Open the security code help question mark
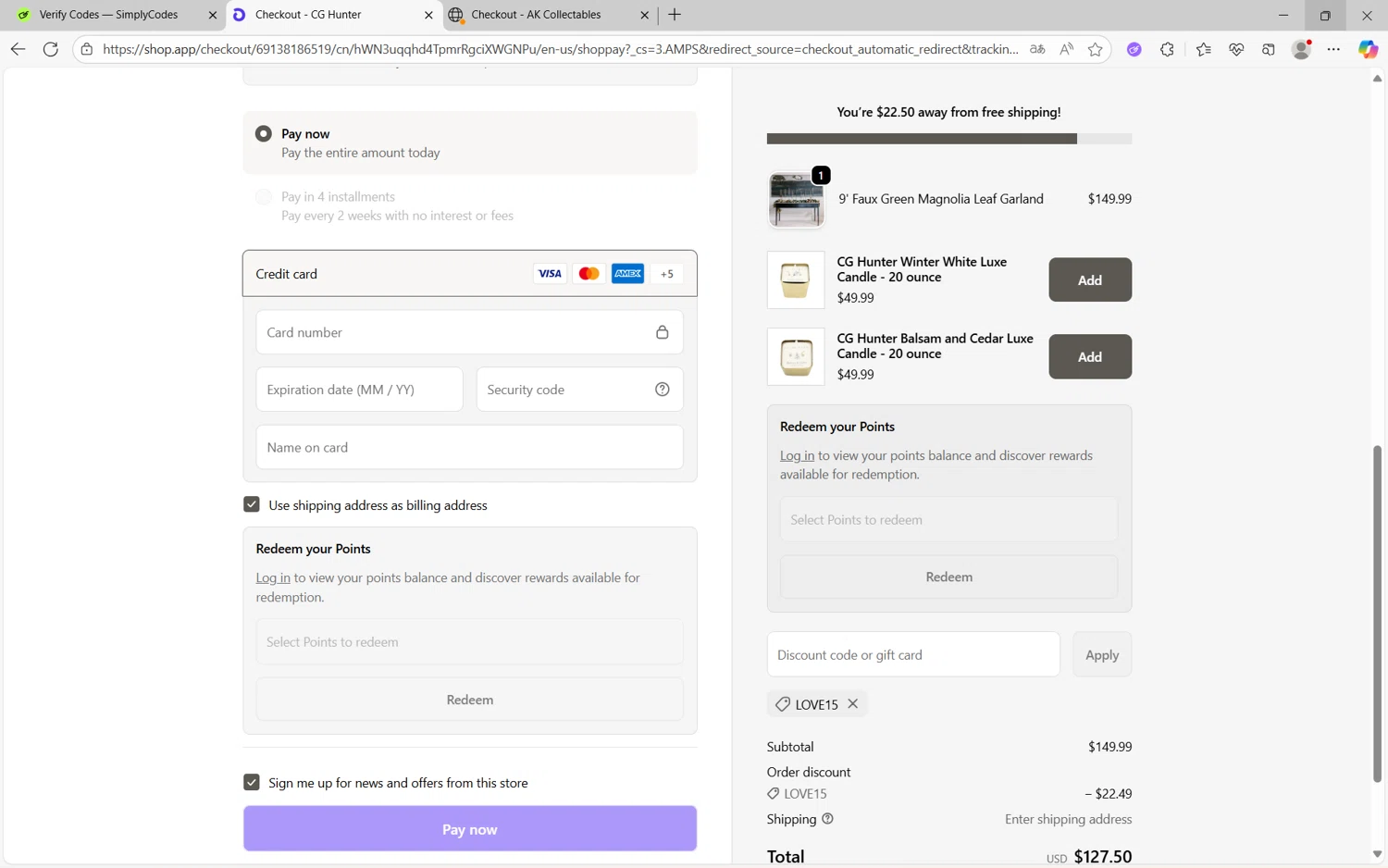Viewport: 1388px width, 868px height. coord(663,390)
